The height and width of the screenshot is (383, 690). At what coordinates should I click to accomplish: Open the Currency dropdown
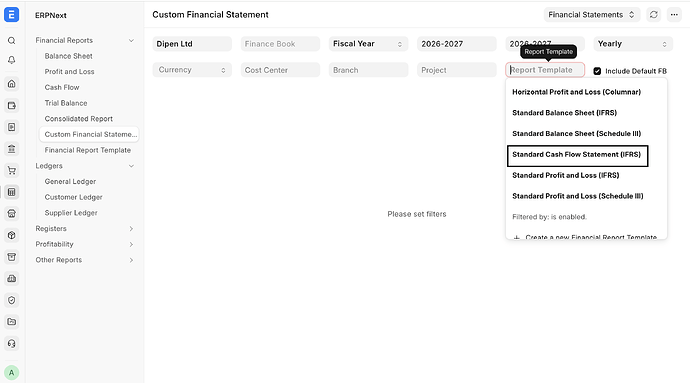point(192,70)
